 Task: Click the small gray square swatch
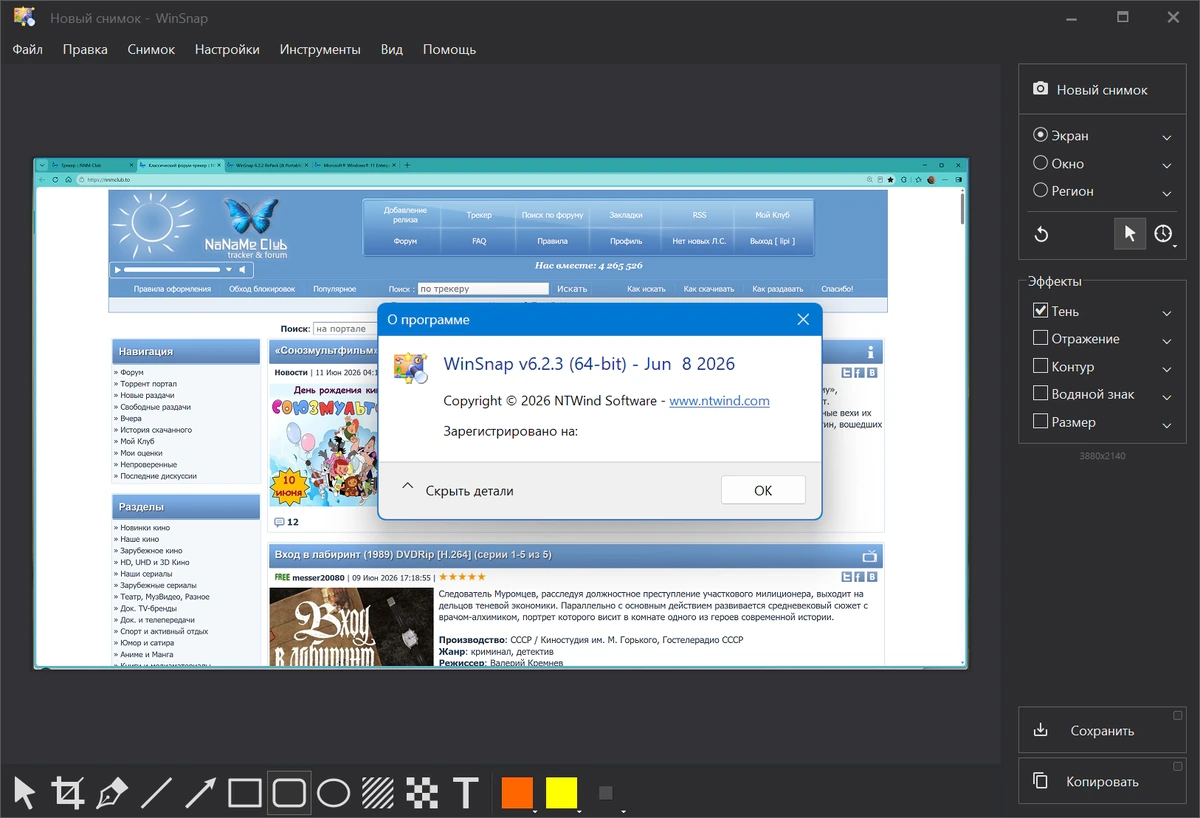coord(605,793)
